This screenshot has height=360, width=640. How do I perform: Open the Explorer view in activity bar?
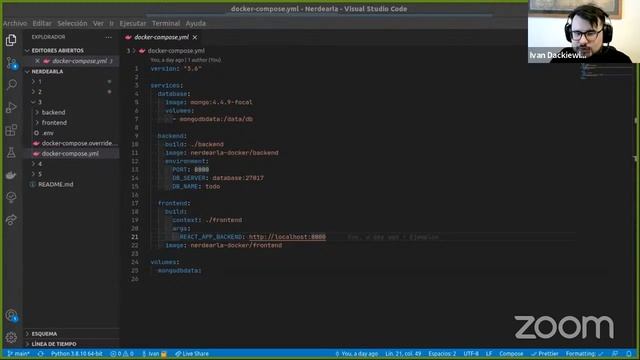click(x=11, y=40)
